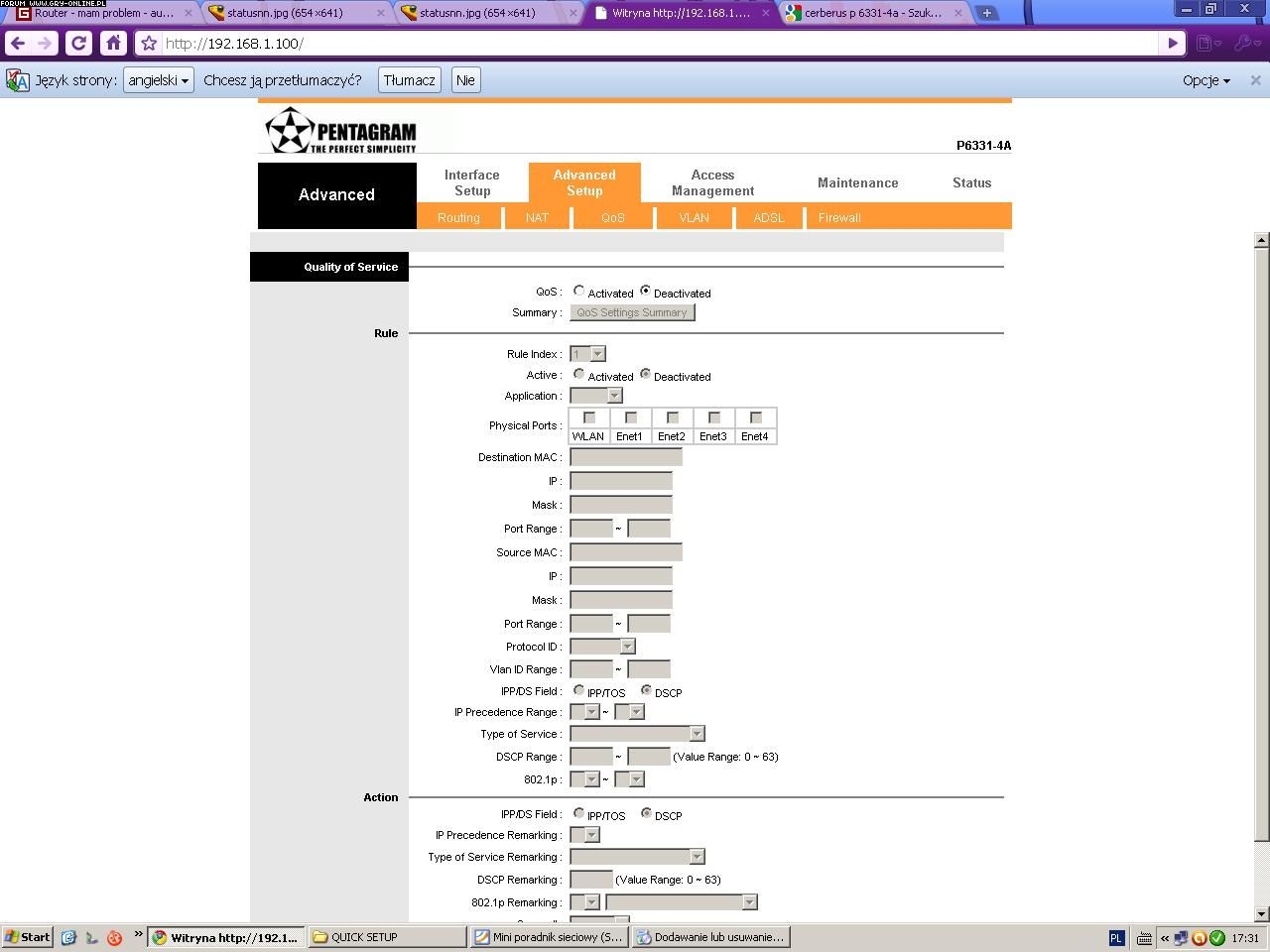
Task: Open Interface Setup tab
Action: click(x=472, y=182)
